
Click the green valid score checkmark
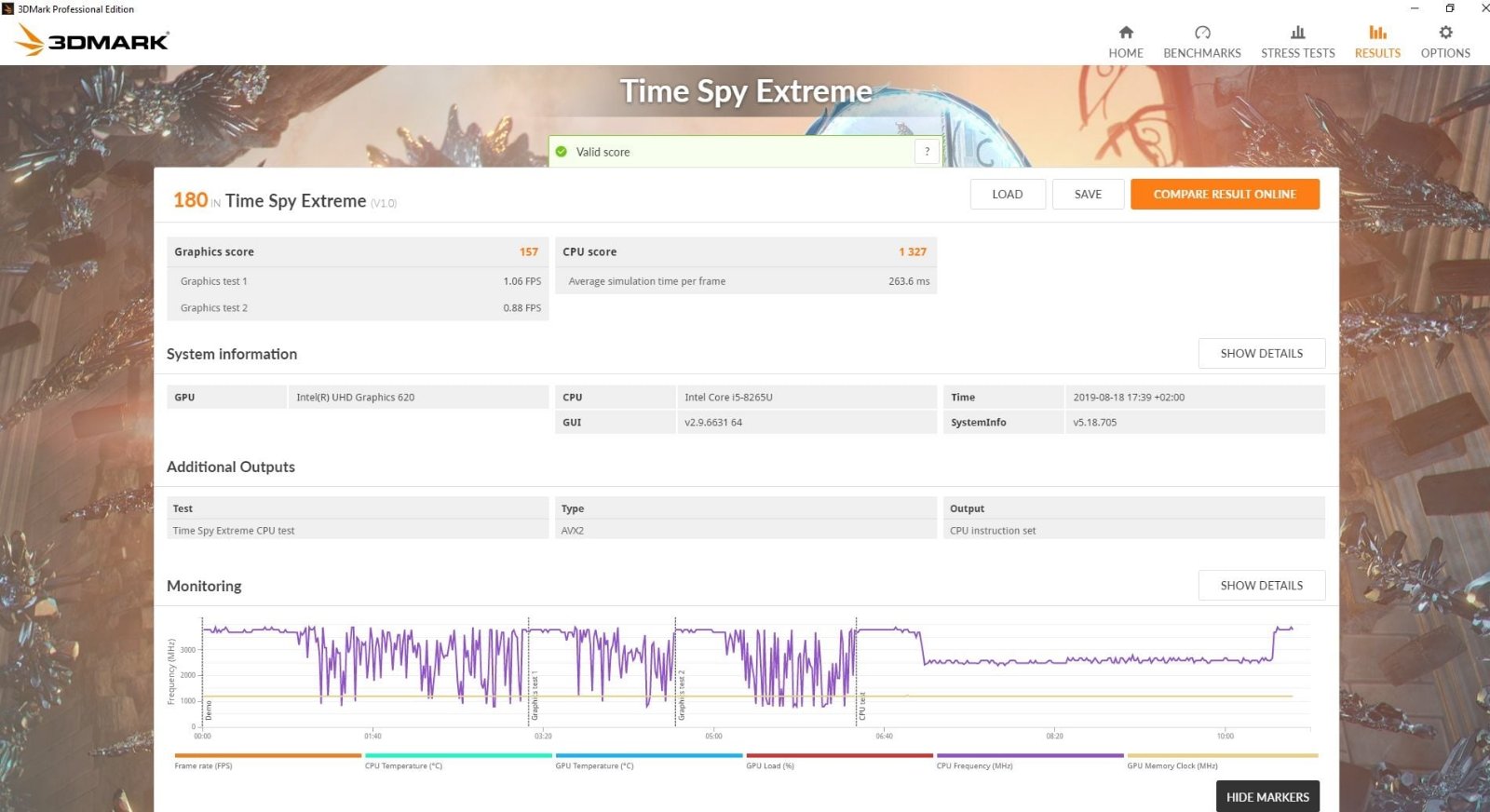[x=562, y=152]
